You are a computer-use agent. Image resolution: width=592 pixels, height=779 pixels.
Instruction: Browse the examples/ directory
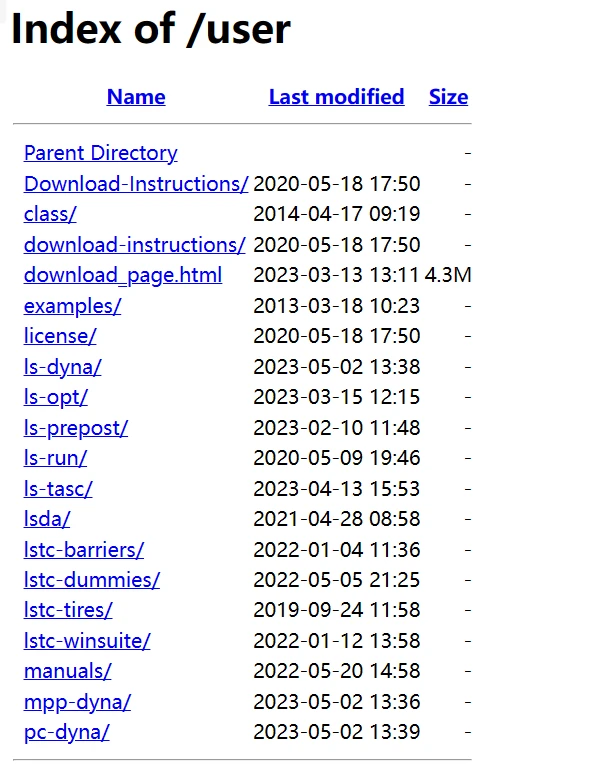point(72,306)
